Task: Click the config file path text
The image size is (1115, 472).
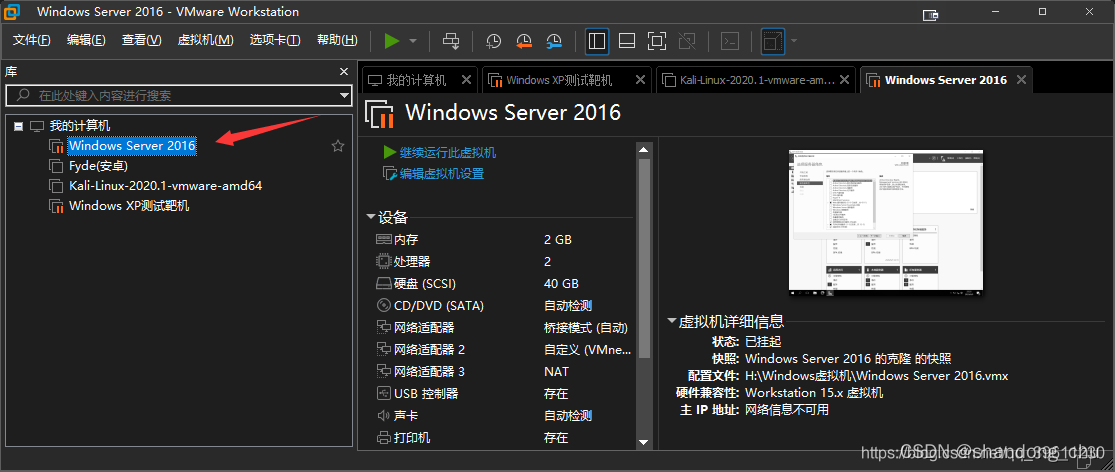Action: point(876,375)
